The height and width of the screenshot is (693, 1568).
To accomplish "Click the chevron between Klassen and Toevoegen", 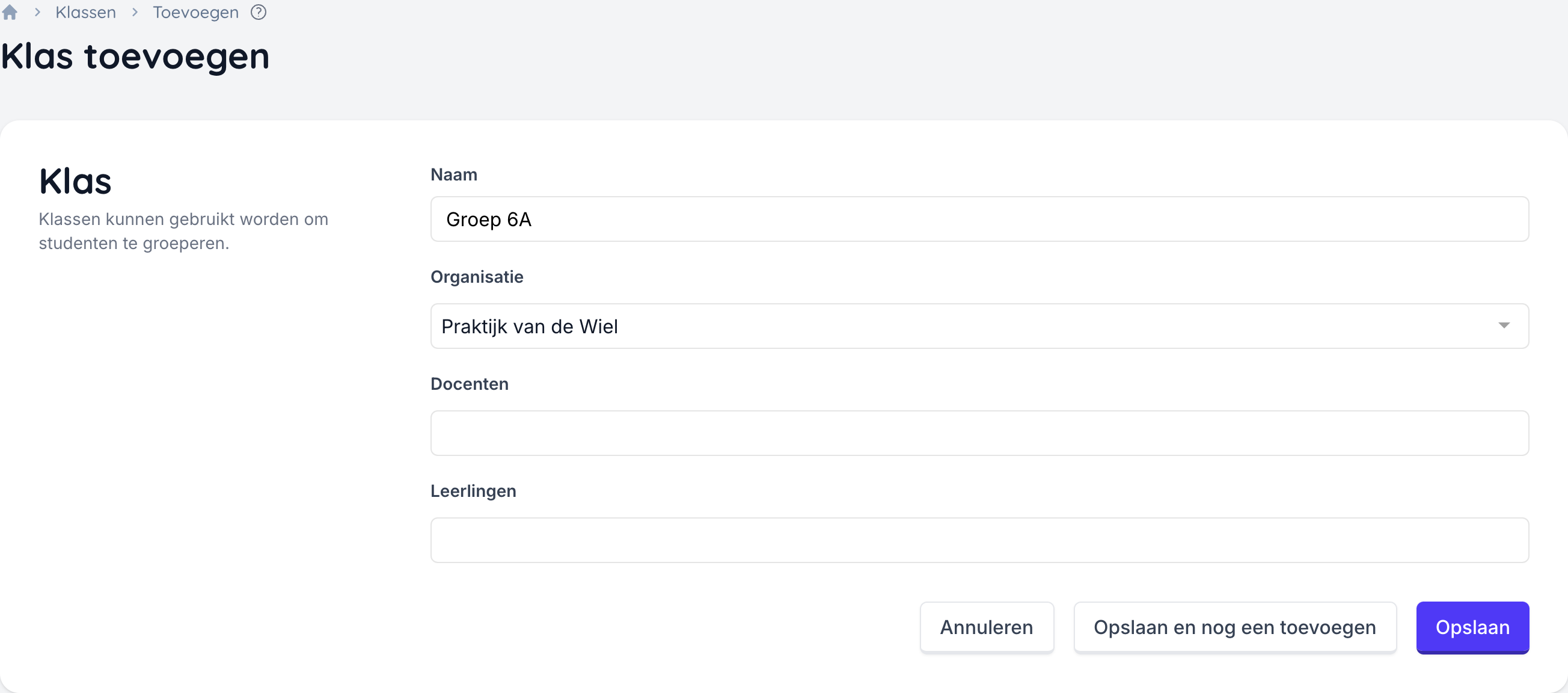I will pyautogui.click(x=135, y=12).
